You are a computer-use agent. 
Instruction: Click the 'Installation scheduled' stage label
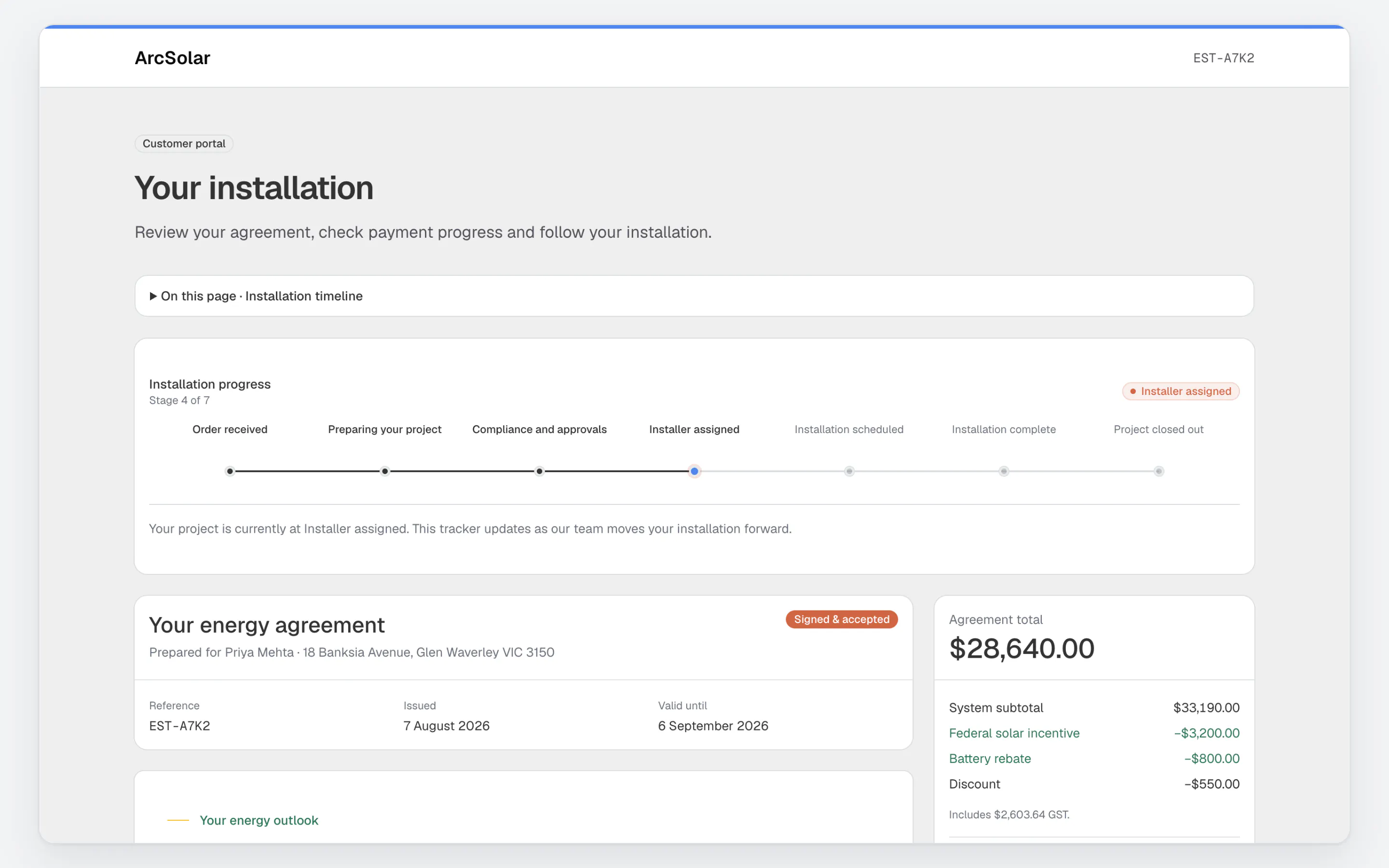point(849,429)
